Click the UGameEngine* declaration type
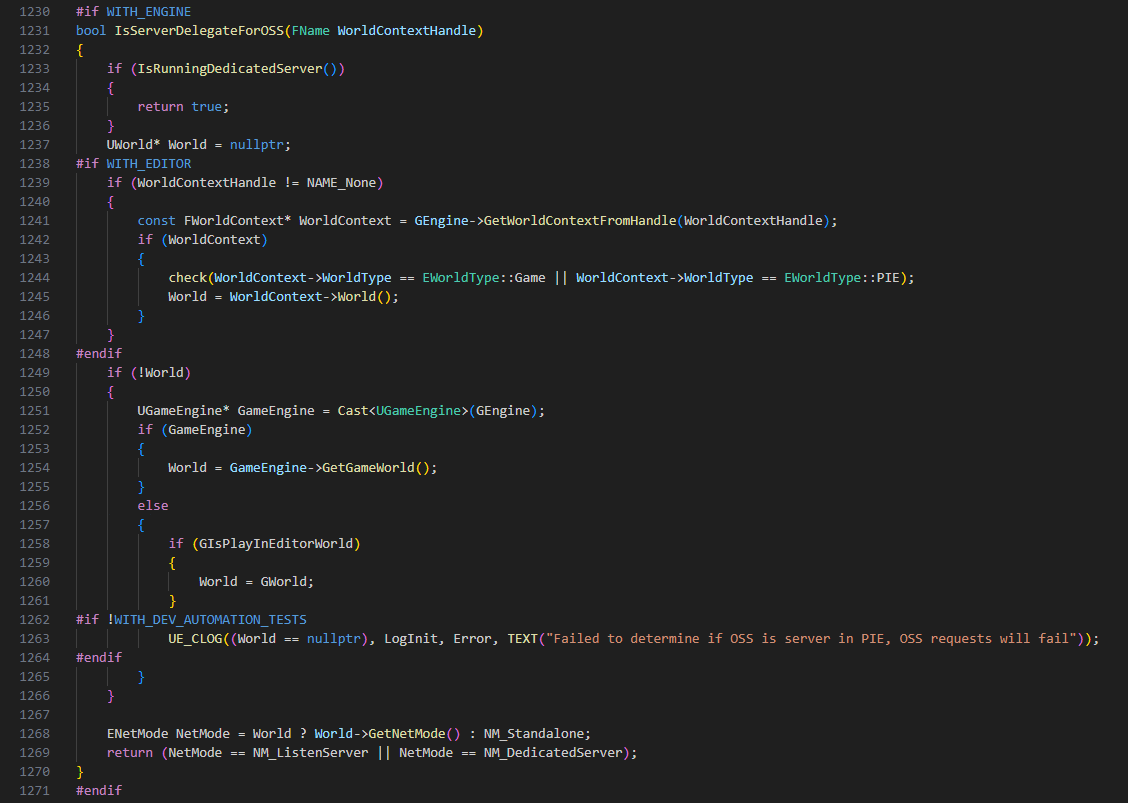 184,411
